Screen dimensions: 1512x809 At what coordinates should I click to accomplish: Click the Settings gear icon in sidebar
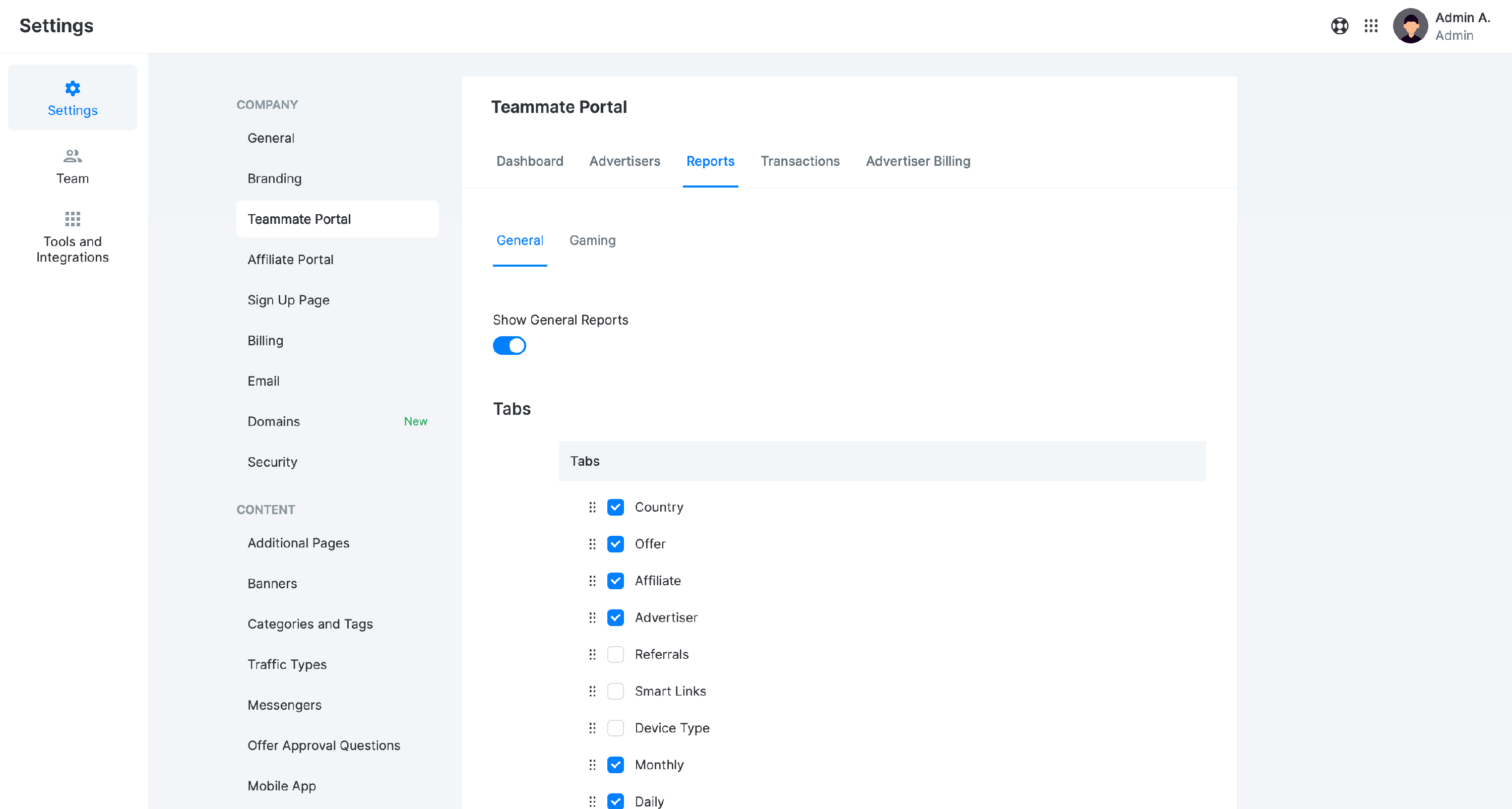coord(72,89)
